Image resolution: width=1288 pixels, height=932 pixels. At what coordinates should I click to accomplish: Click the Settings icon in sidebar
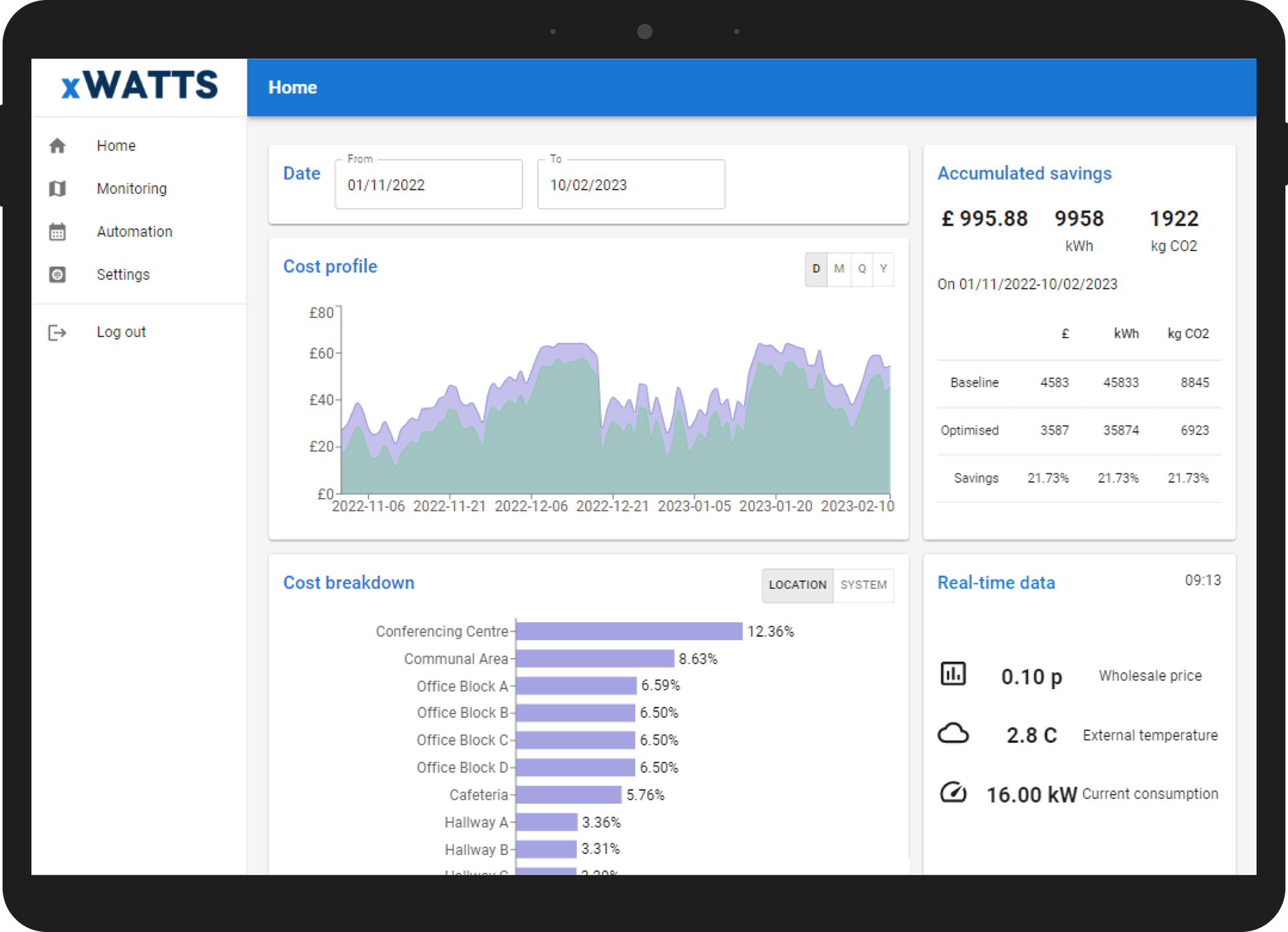(57, 274)
